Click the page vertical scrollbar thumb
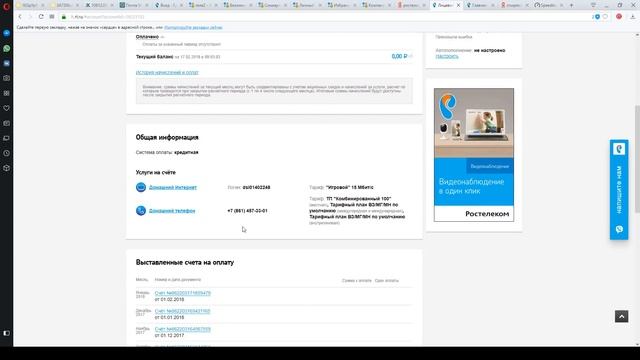This screenshot has width=640, height=360. coord(637,159)
